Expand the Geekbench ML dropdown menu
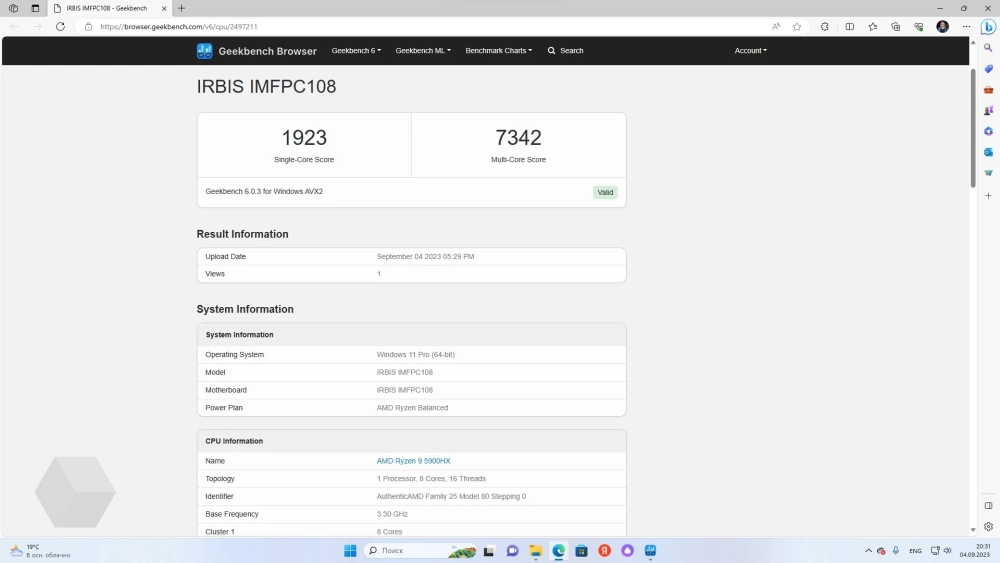Image resolution: width=1000 pixels, height=563 pixels. (x=422, y=51)
